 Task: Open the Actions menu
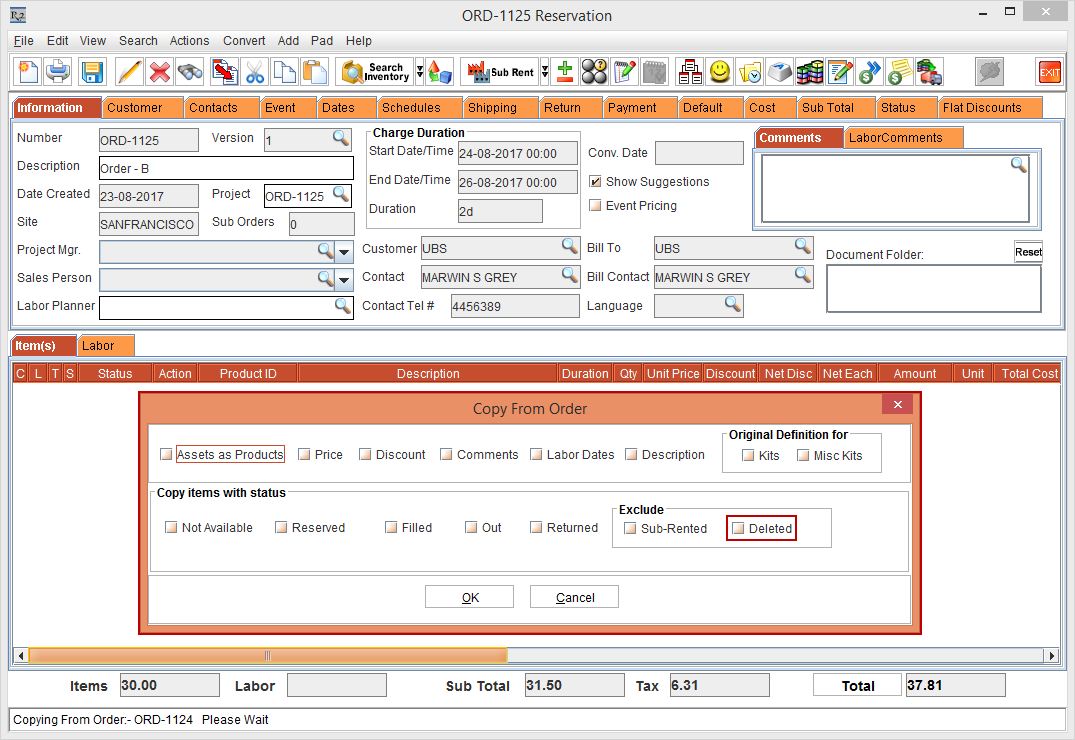(189, 41)
